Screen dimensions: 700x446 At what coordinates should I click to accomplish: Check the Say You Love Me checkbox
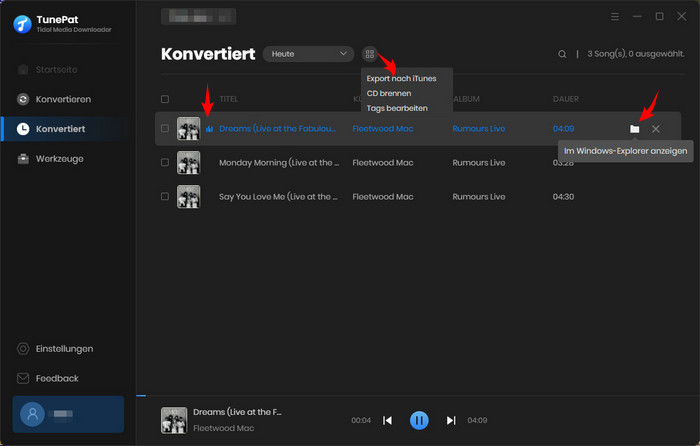(x=165, y=196)
